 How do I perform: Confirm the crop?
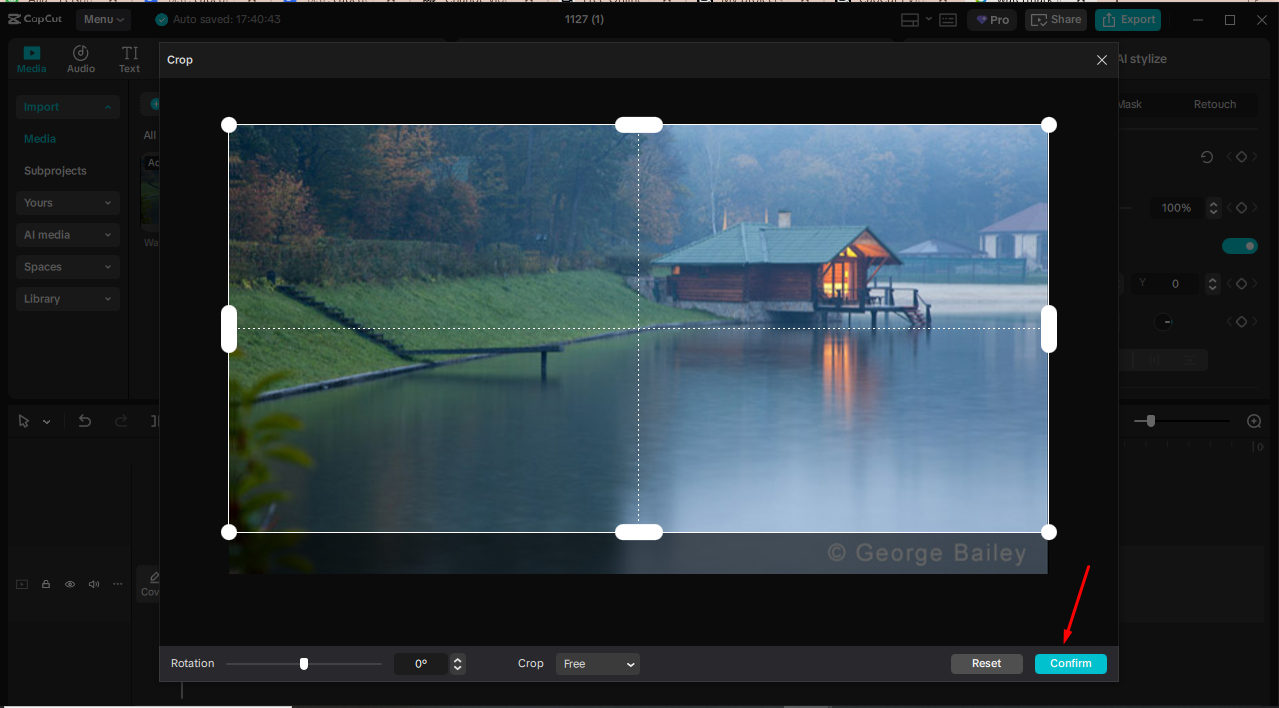point(1070,663)
